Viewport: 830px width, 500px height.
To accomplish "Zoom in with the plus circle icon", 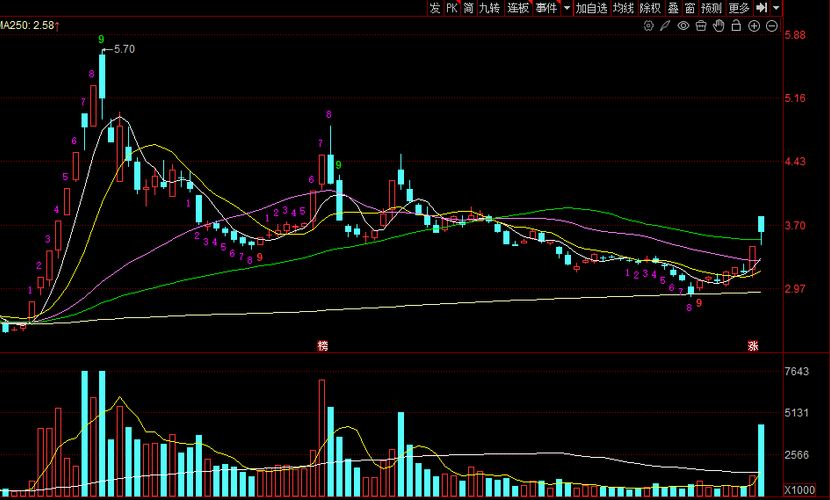I will [x=754, y=26].
